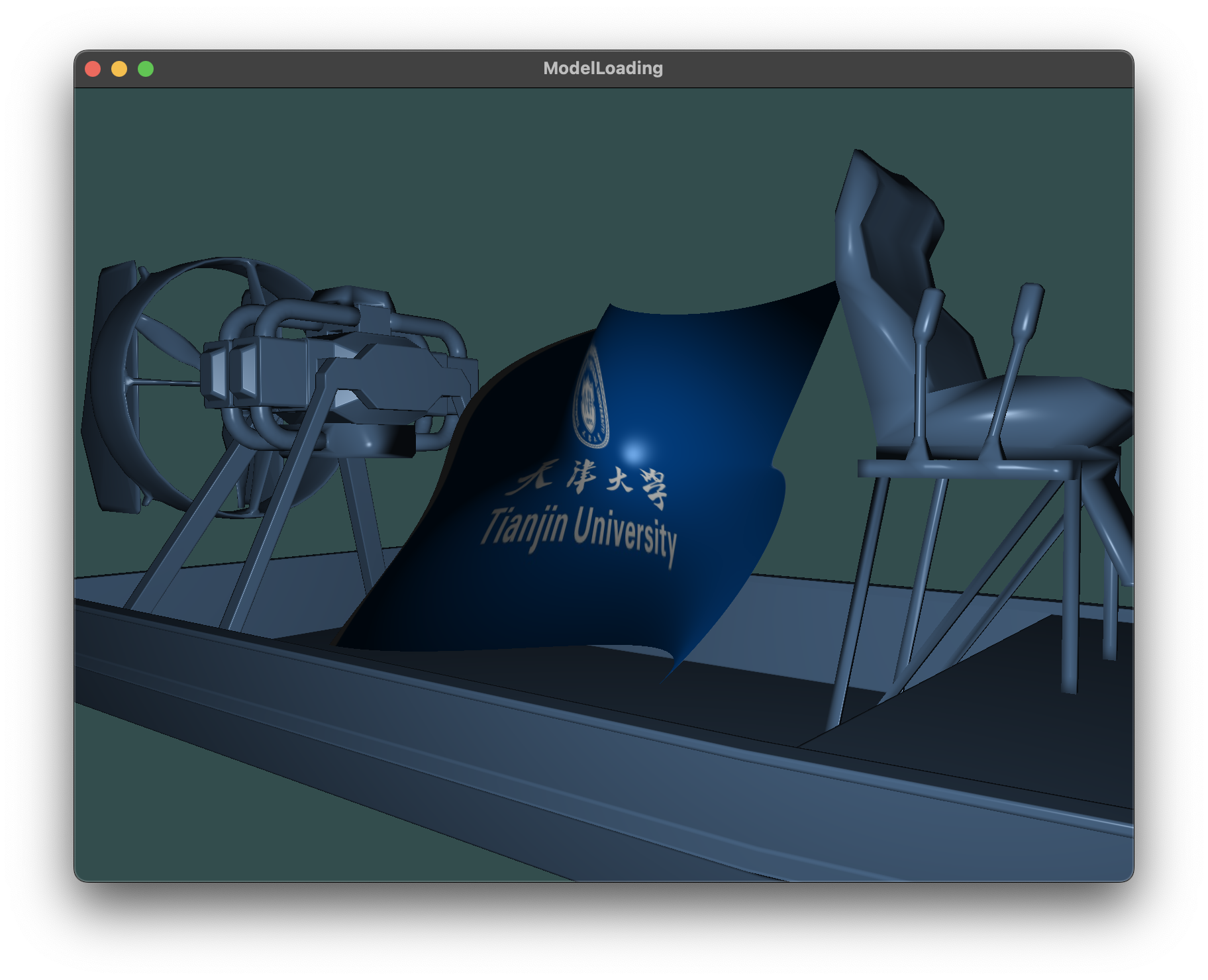
Task: Click the university emblem on the flag
Action: [x=589, y=397]
